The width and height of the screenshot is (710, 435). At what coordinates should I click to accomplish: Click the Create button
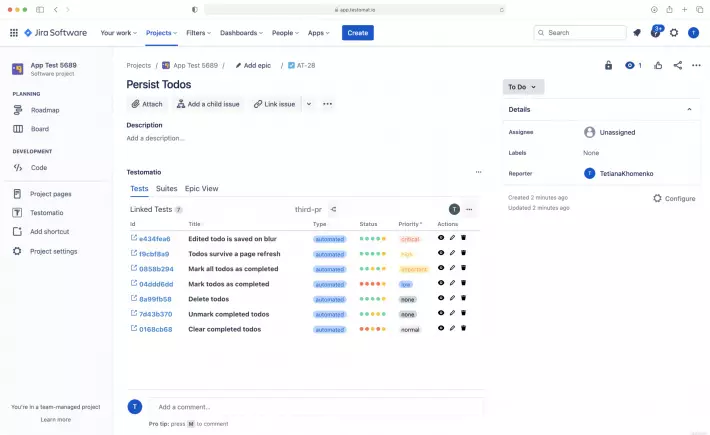[x=357, y=32]
